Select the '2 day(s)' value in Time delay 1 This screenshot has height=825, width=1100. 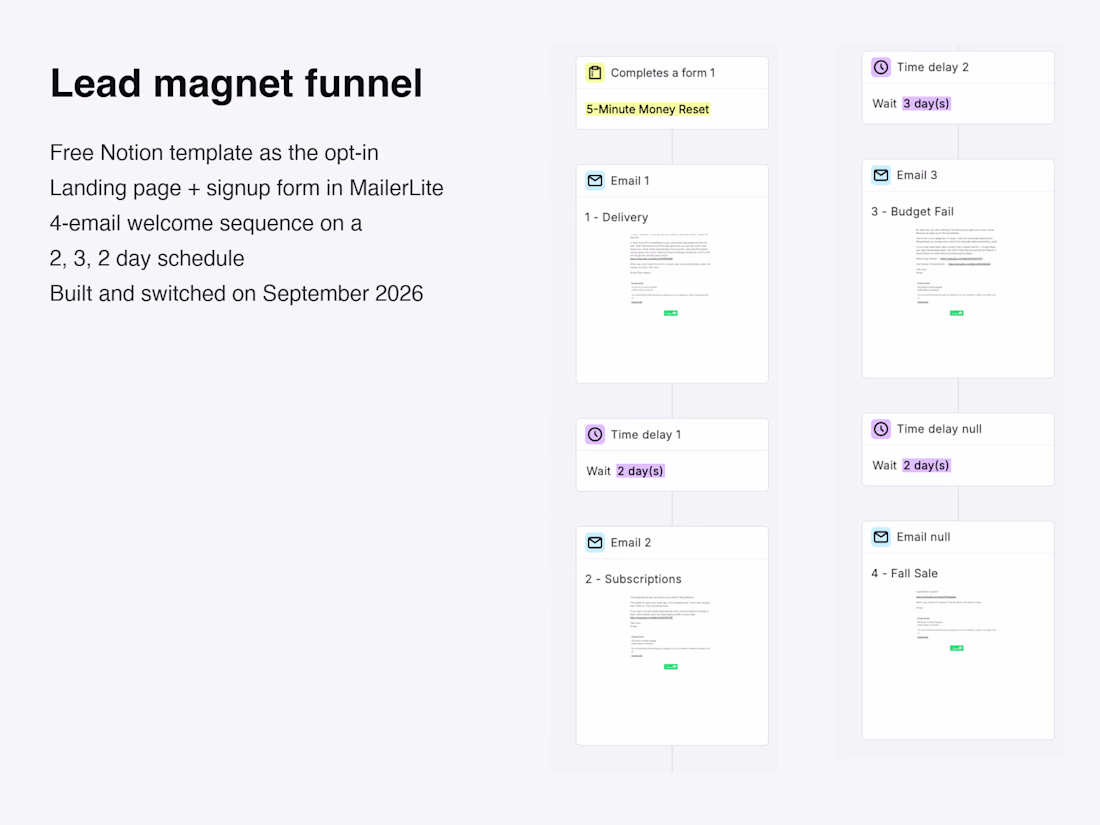pyautogui.click(x=640, y=471)
